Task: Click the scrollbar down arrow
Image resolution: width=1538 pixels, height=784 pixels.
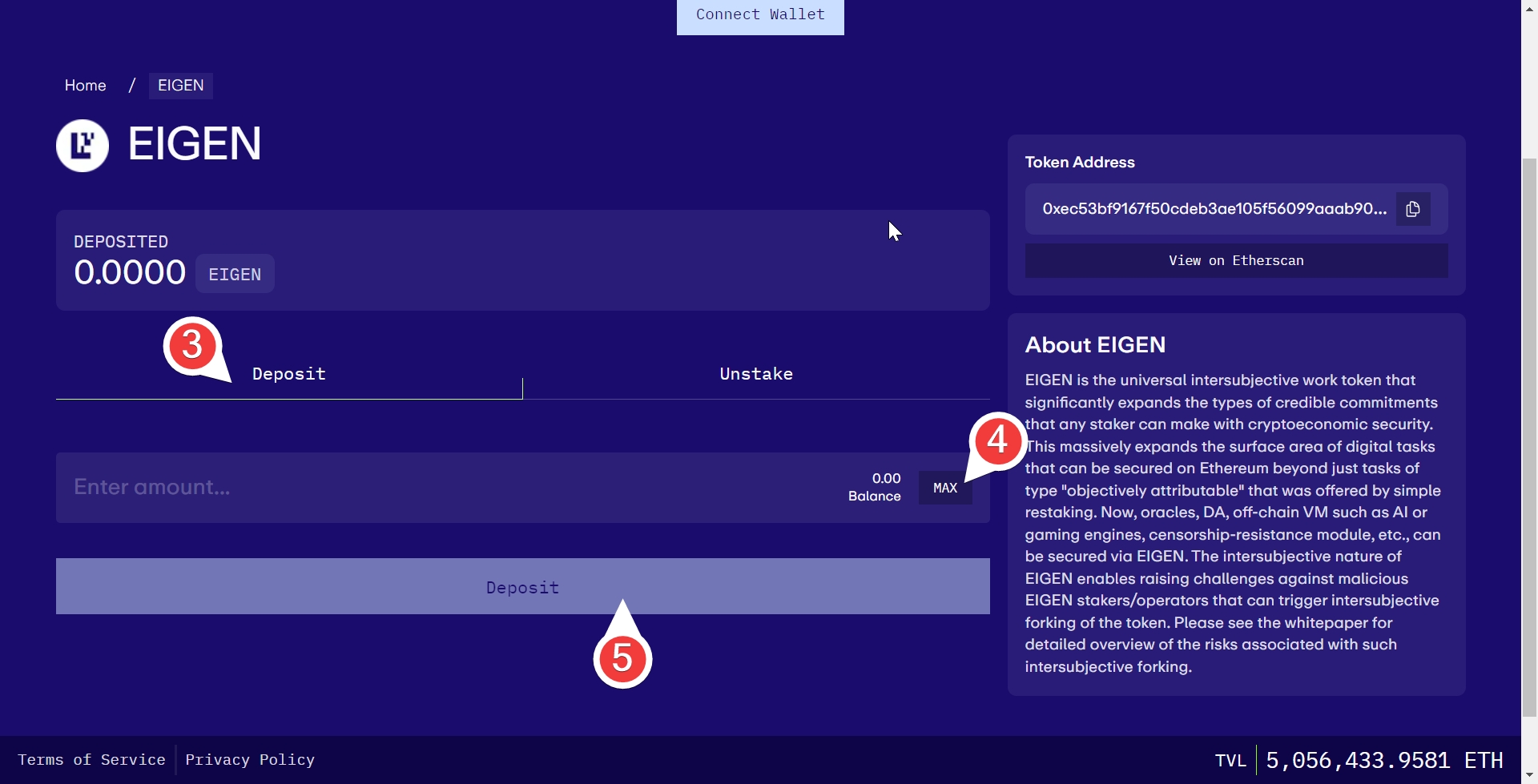Action: coord(1529,776)
